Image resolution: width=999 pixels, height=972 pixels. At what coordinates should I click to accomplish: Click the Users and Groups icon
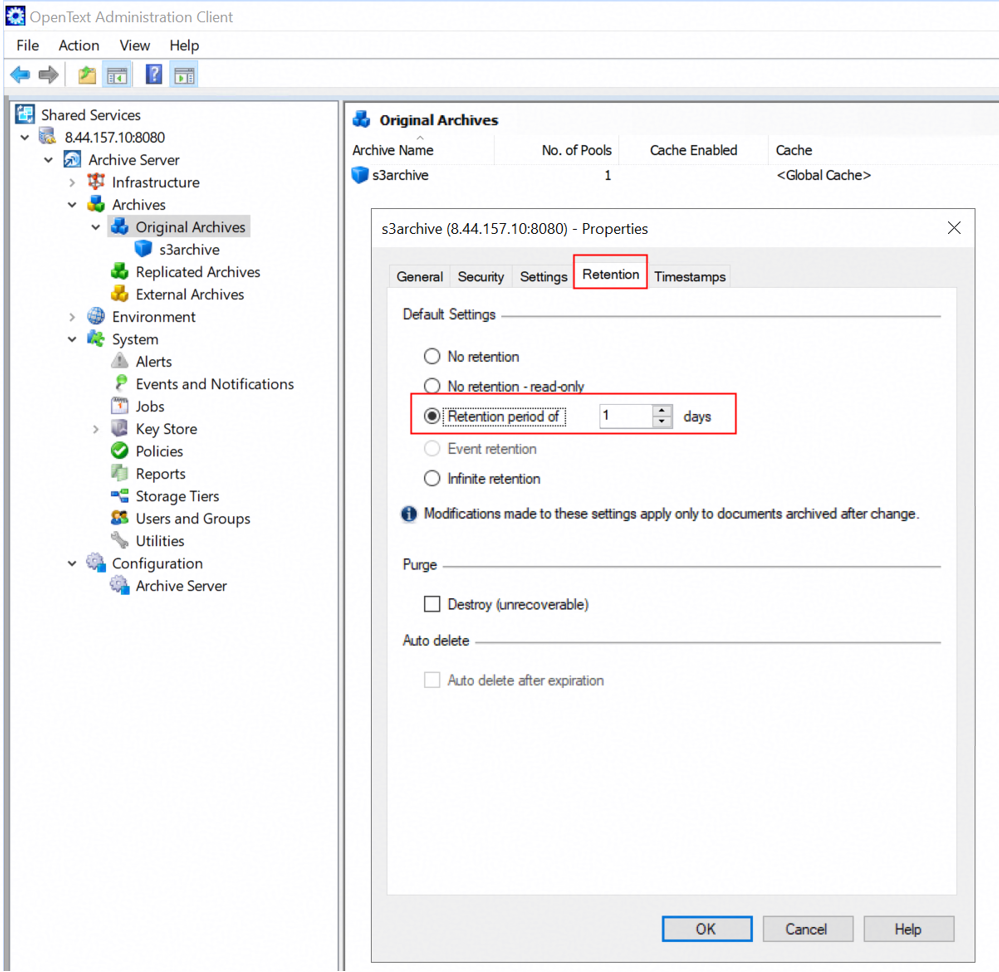(120, 518)
